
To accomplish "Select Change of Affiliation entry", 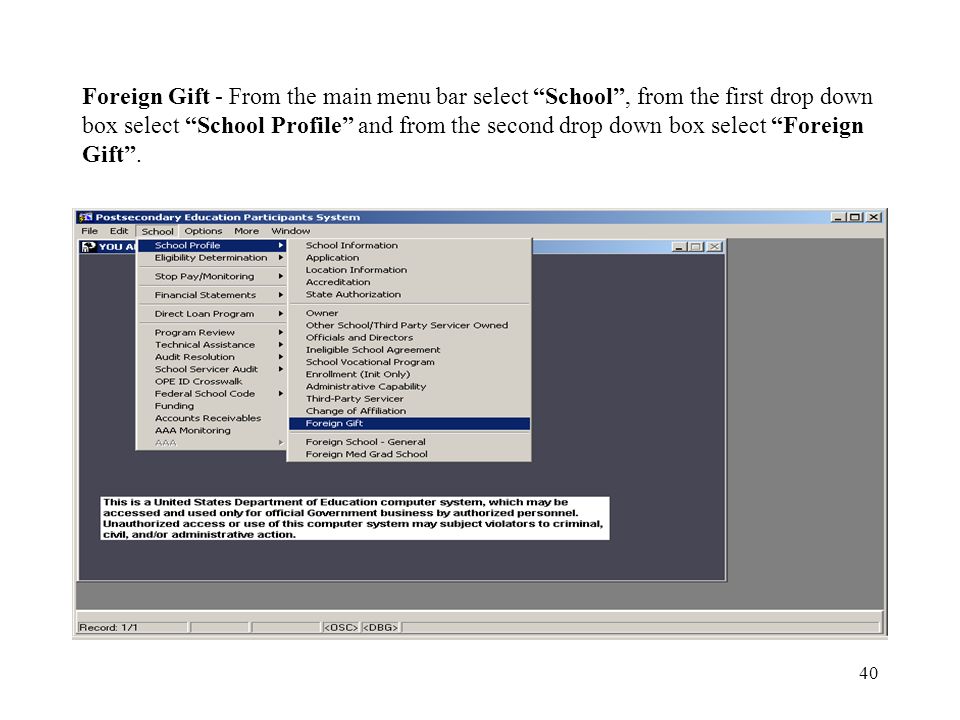I will point(409,411).
